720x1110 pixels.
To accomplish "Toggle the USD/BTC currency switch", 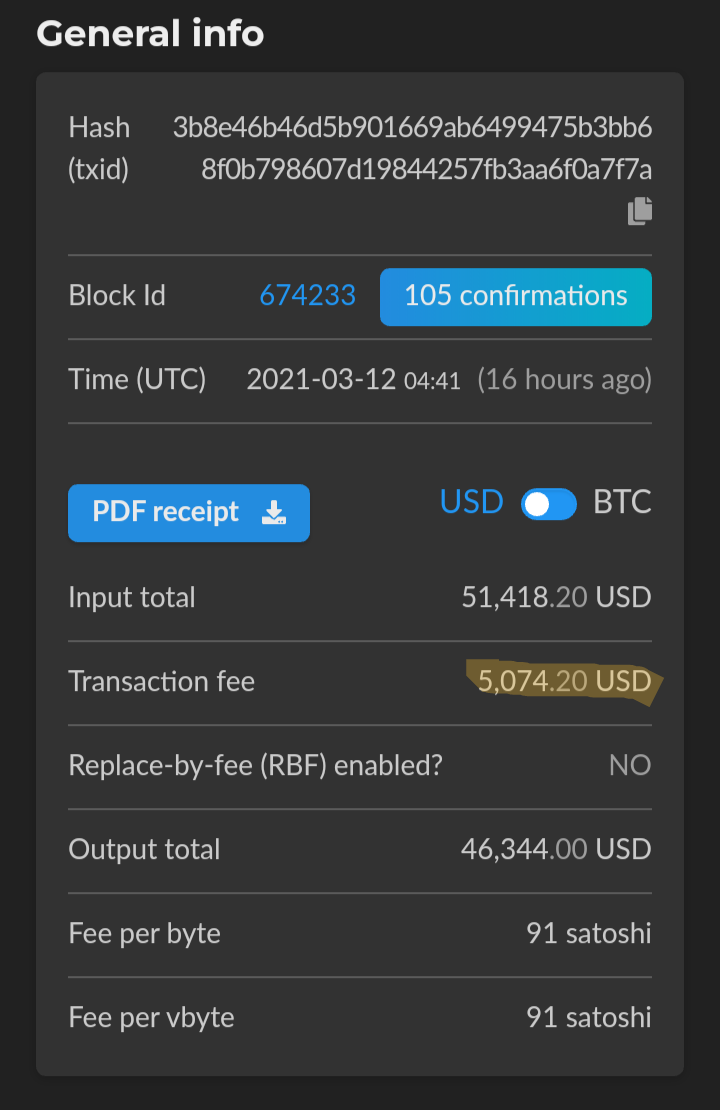I will point(549,504).
